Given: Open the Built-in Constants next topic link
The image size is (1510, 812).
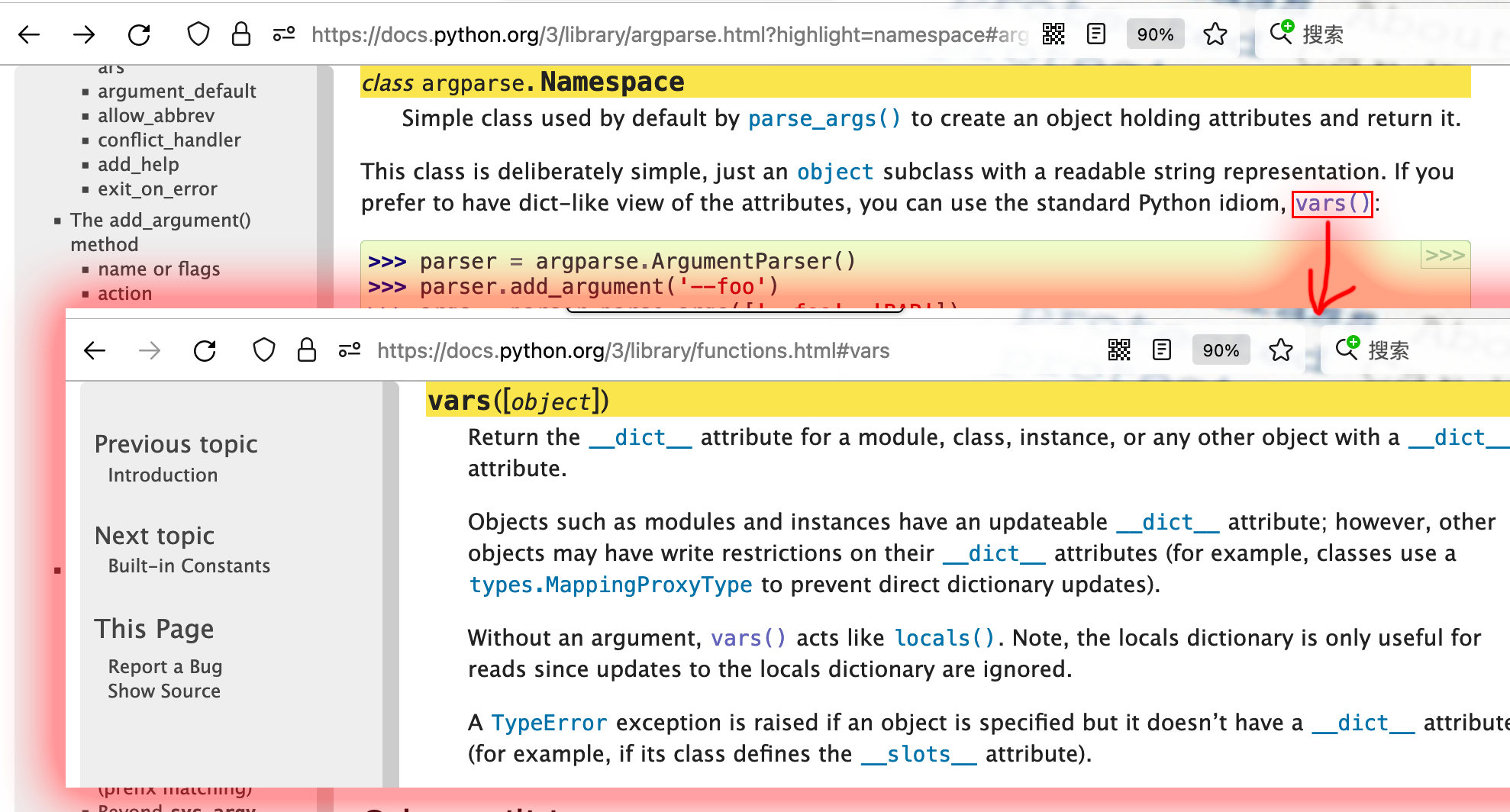Looking at the screenshot, I should point(189,565).
